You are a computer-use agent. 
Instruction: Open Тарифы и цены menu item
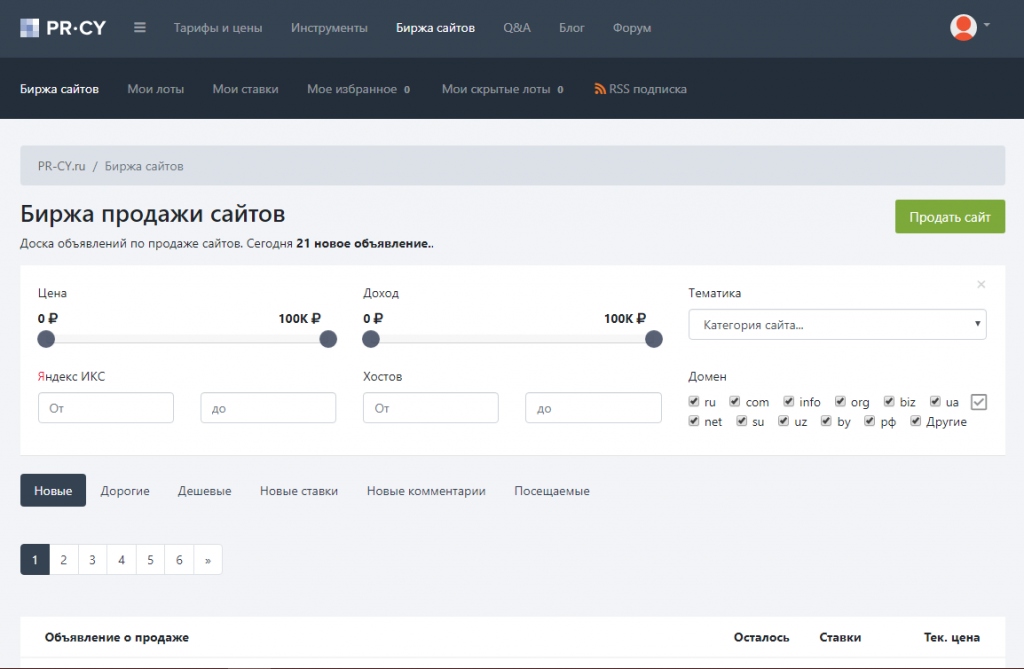pos(218,28)
